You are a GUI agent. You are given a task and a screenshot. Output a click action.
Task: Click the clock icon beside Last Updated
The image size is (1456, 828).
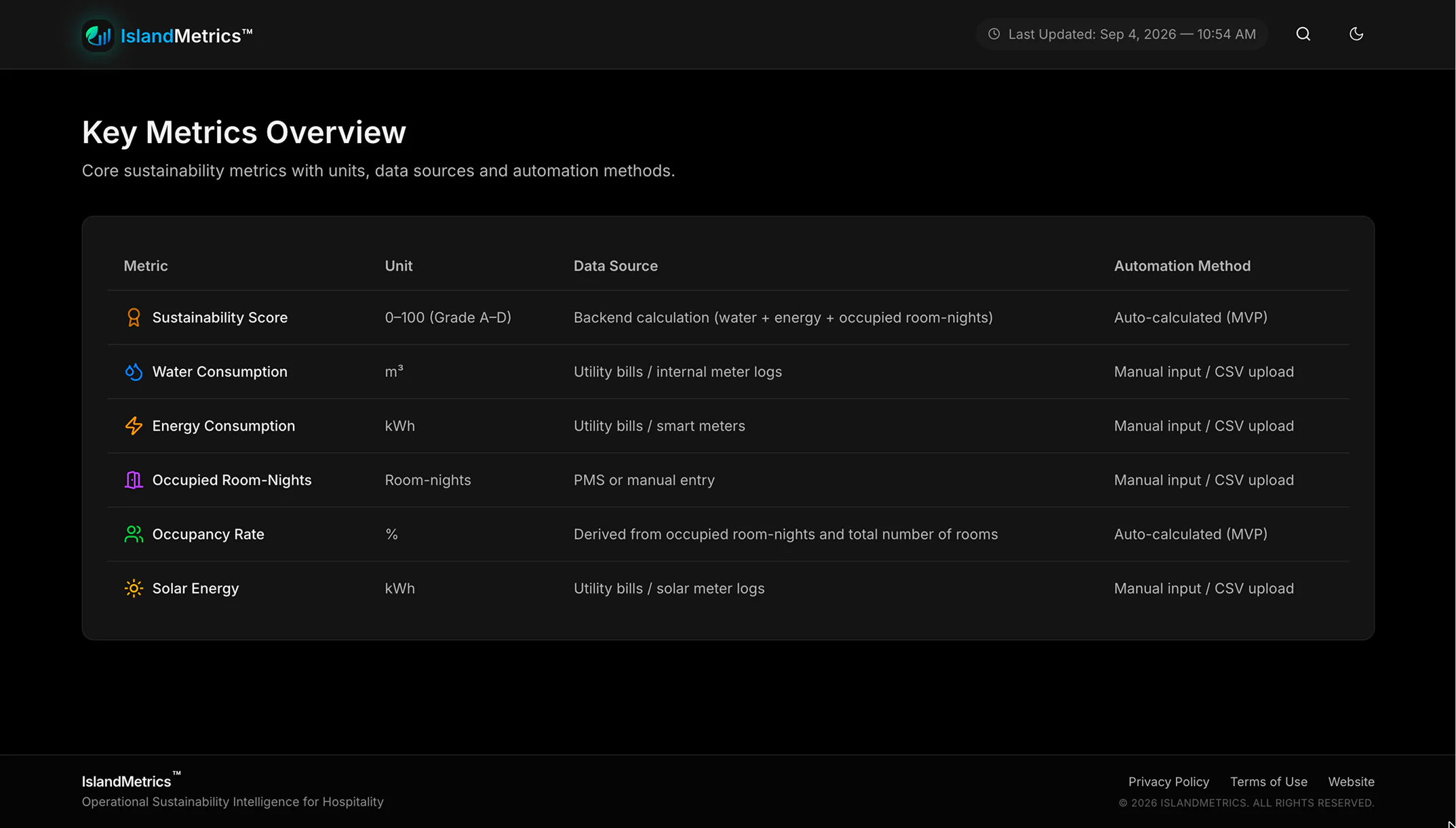(x=993, y=34)
